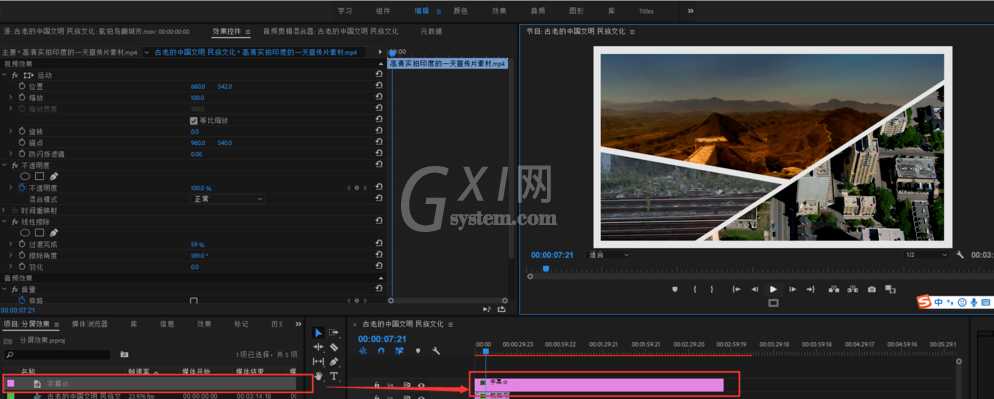The image size is (994, 399).
Task: Toggle linked selection in timeline
Action: [x=399, y=350]
